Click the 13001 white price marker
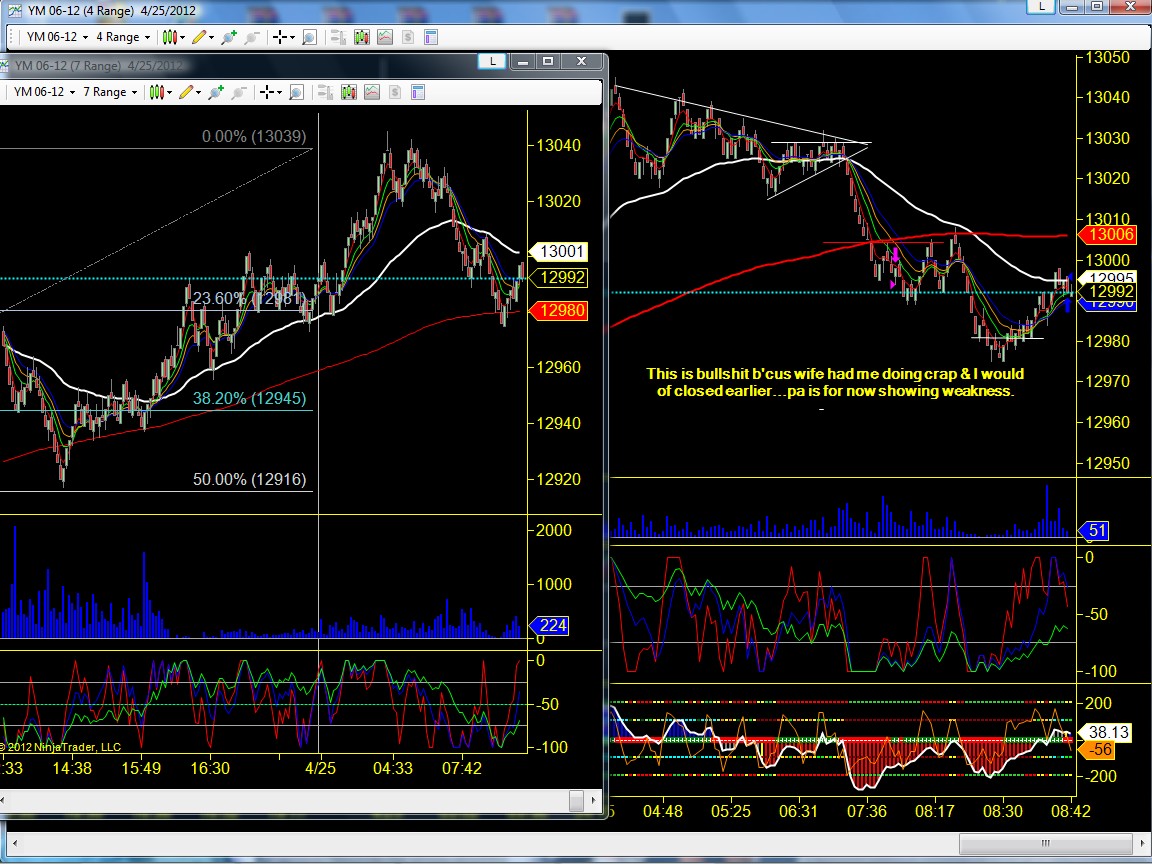The width and height of the screenshot is (1152, 864). tap(558, 251)
